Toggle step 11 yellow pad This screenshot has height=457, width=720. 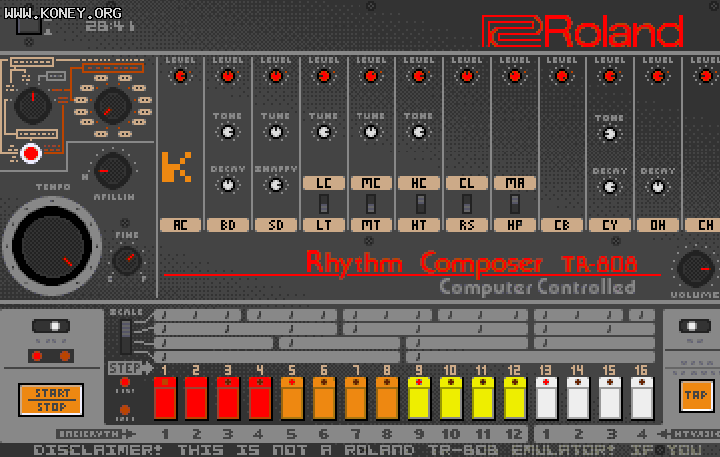coord(483,398)
